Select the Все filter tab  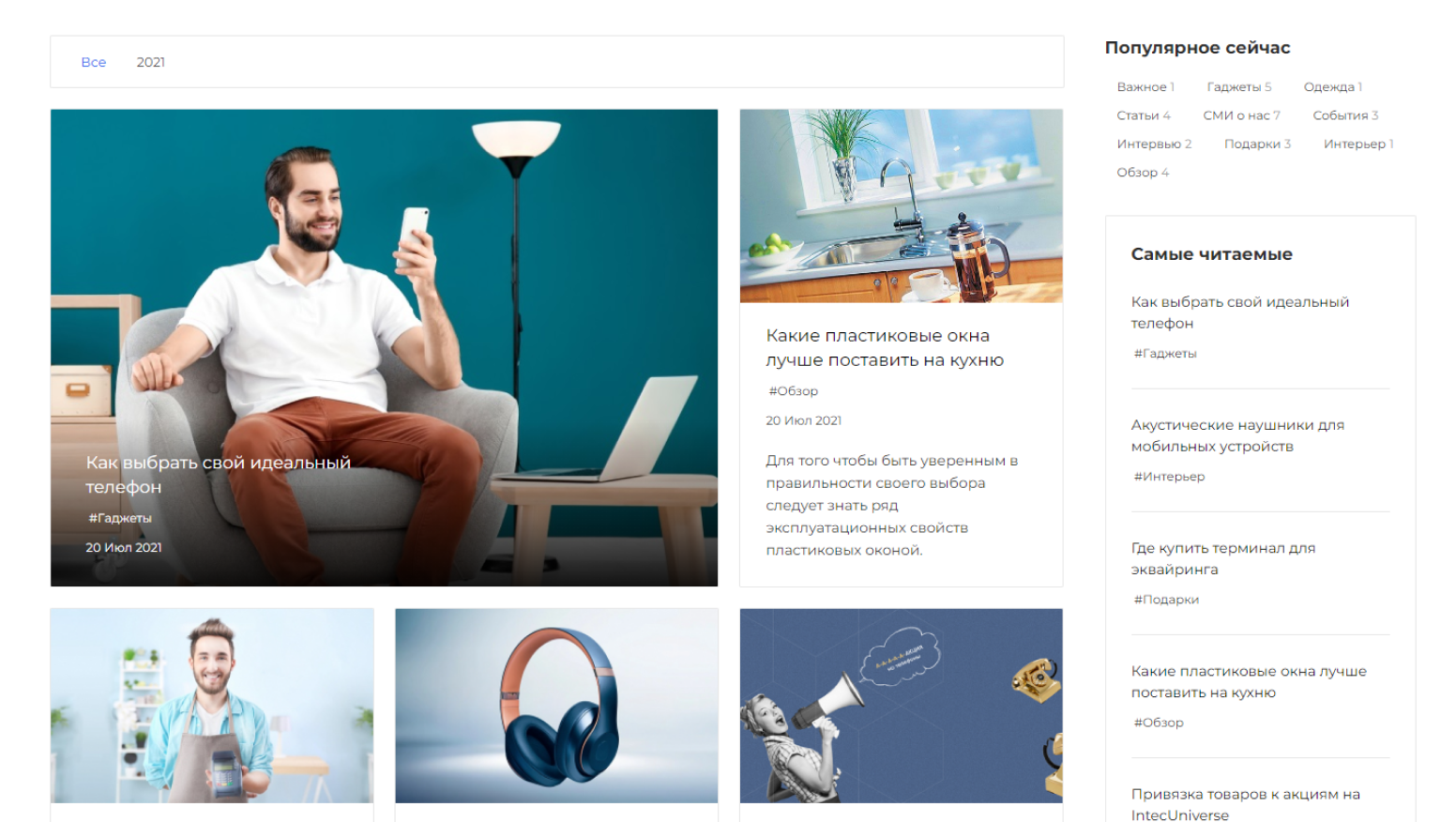point(93,62)
